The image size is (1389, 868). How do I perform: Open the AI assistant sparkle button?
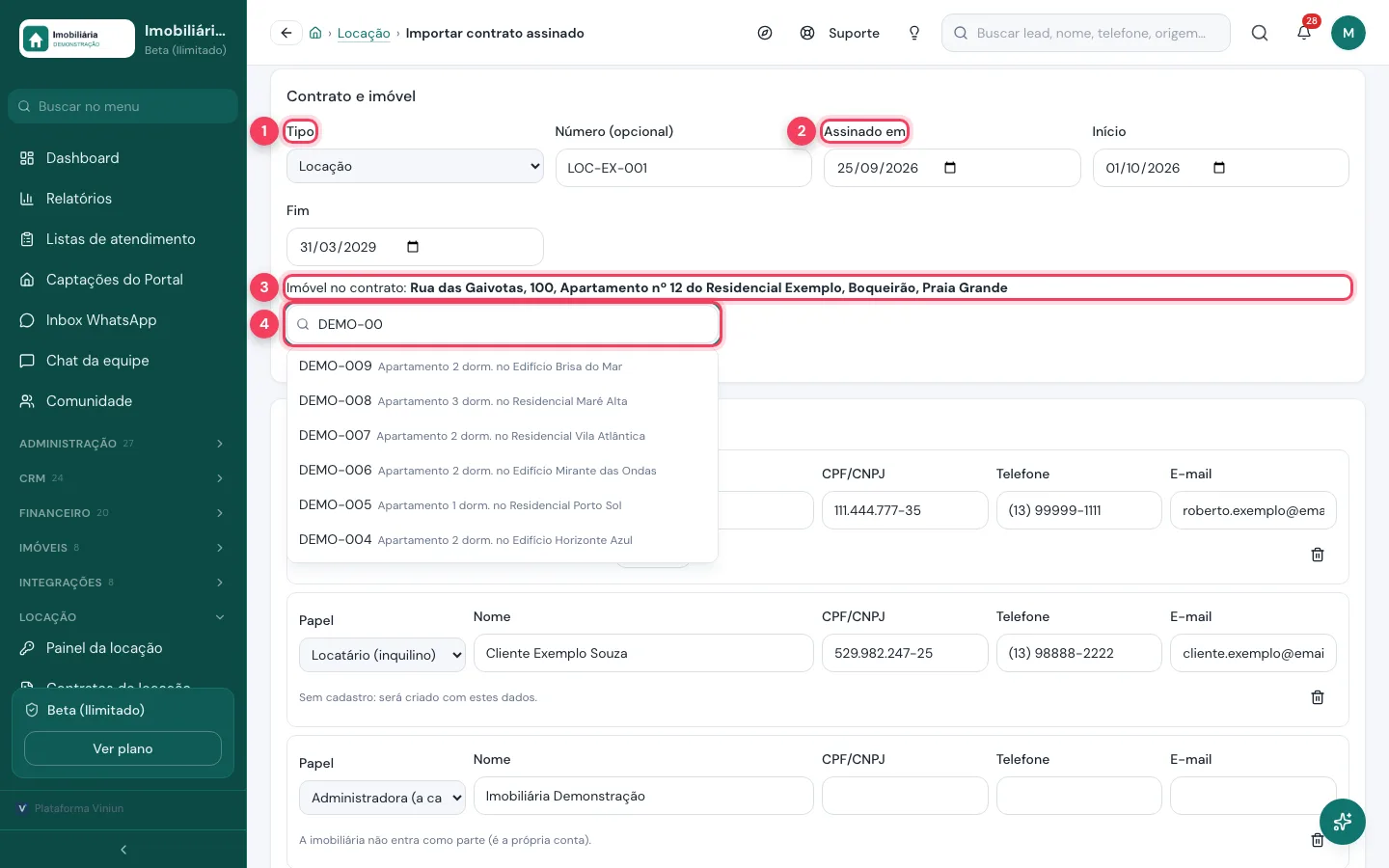coord(1343,822)
